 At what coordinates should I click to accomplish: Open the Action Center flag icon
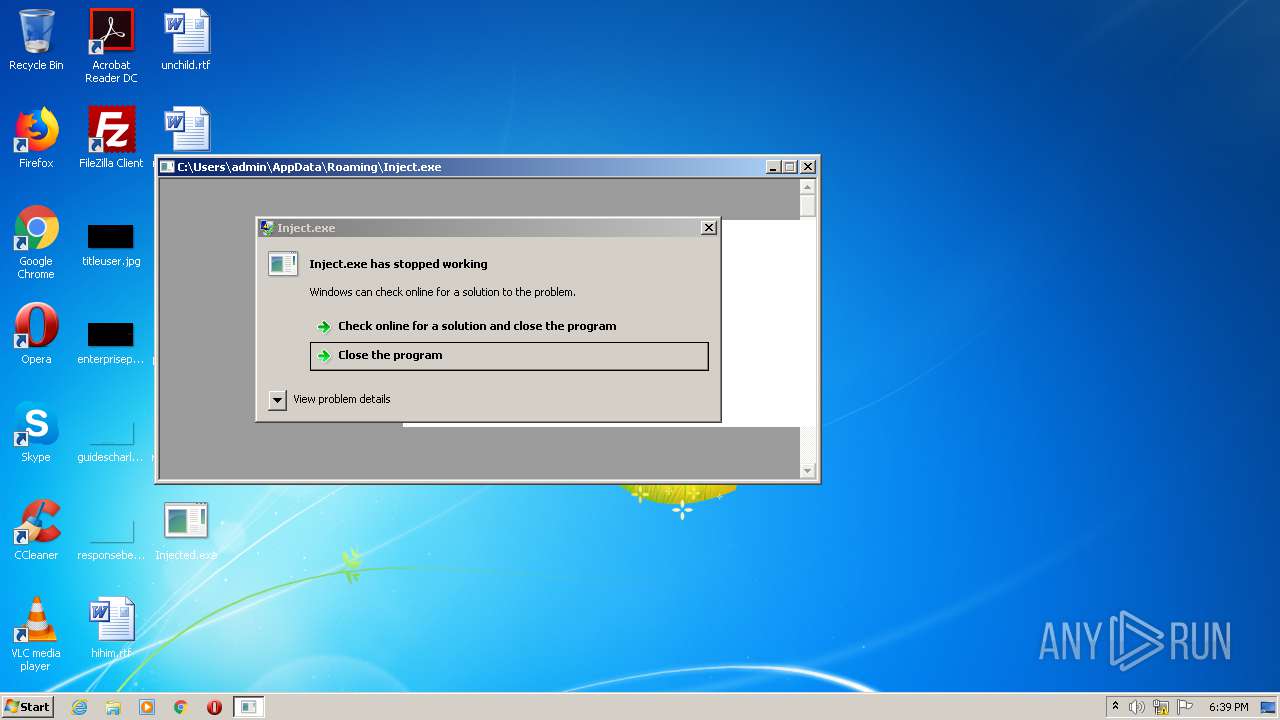(x=1185, y=707)
